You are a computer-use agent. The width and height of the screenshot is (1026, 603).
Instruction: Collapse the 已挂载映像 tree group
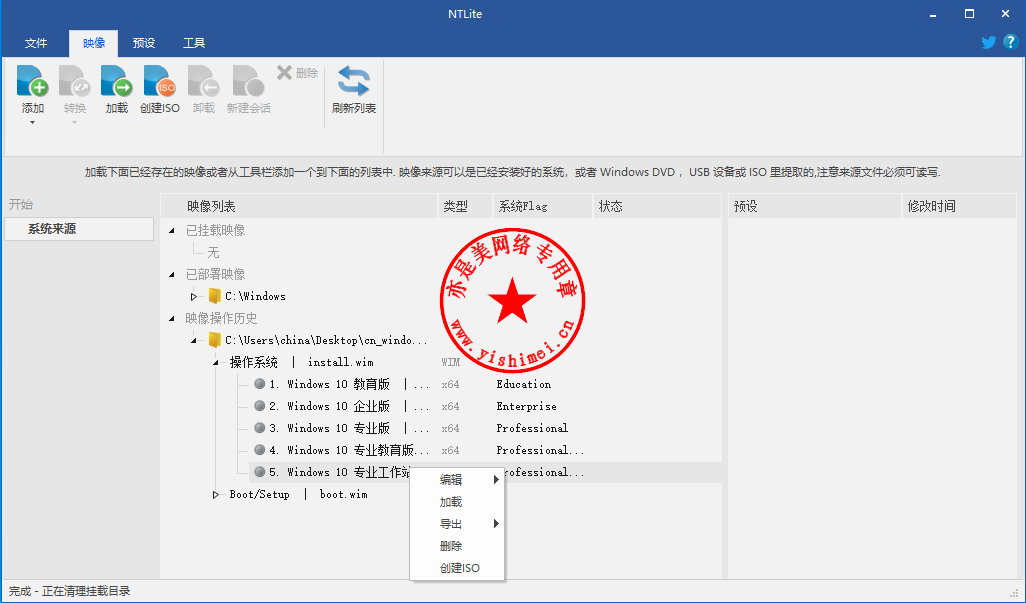[x=172, y=230]
